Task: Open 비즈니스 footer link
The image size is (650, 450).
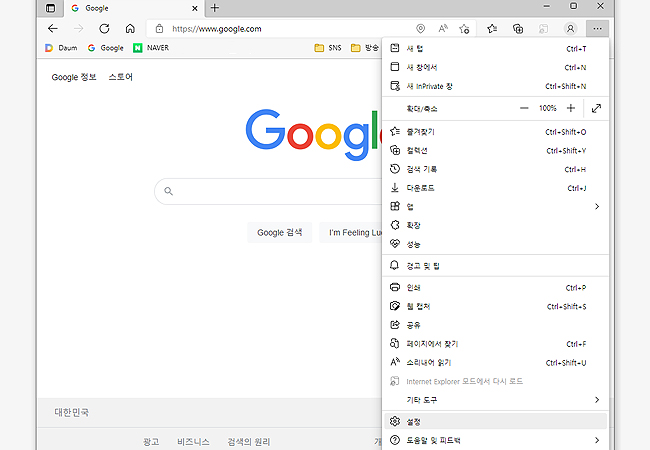Action: pos(193,442)
